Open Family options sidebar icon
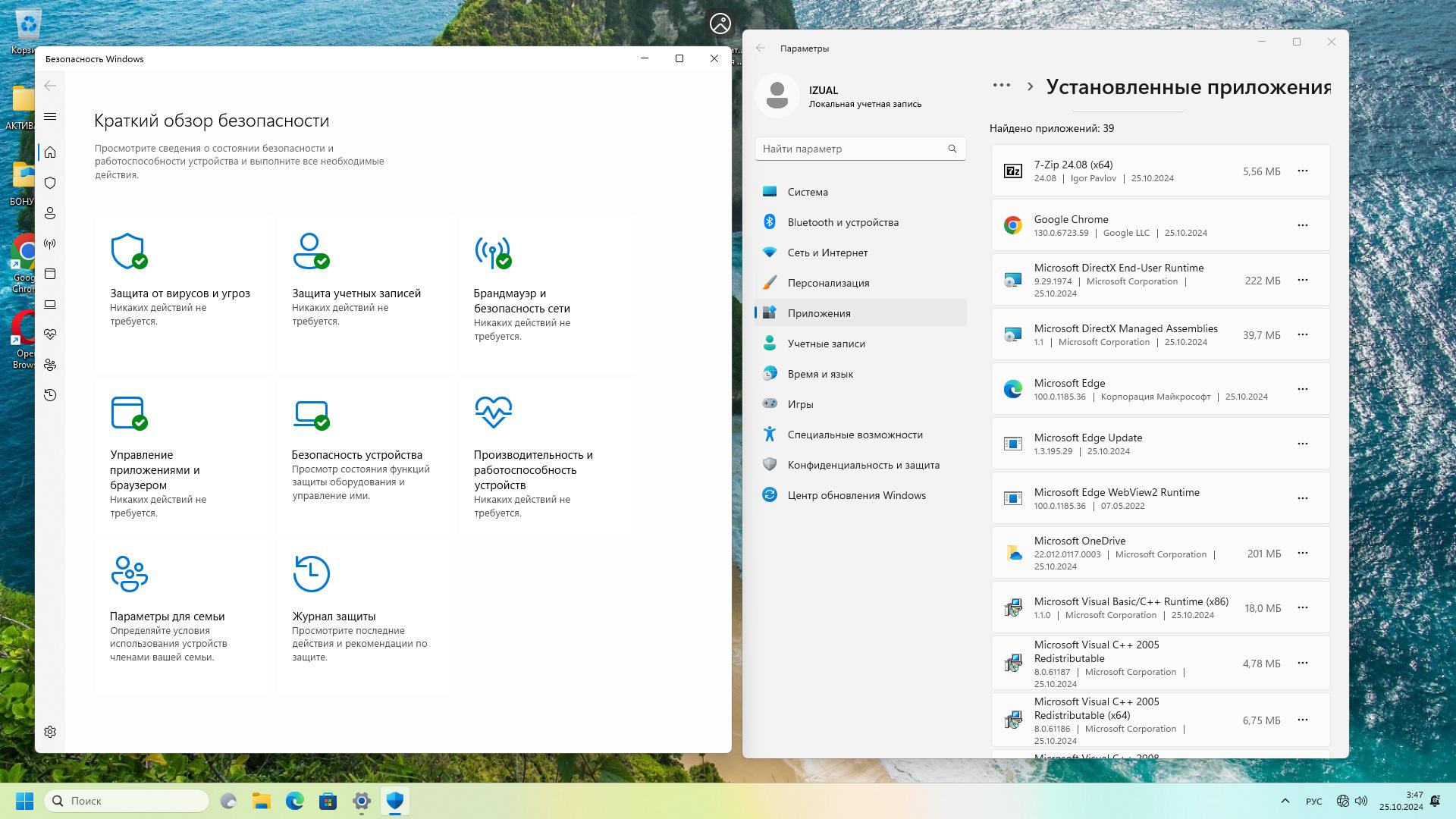Viewport: 1456px width, 819px height. click(50, 365)
